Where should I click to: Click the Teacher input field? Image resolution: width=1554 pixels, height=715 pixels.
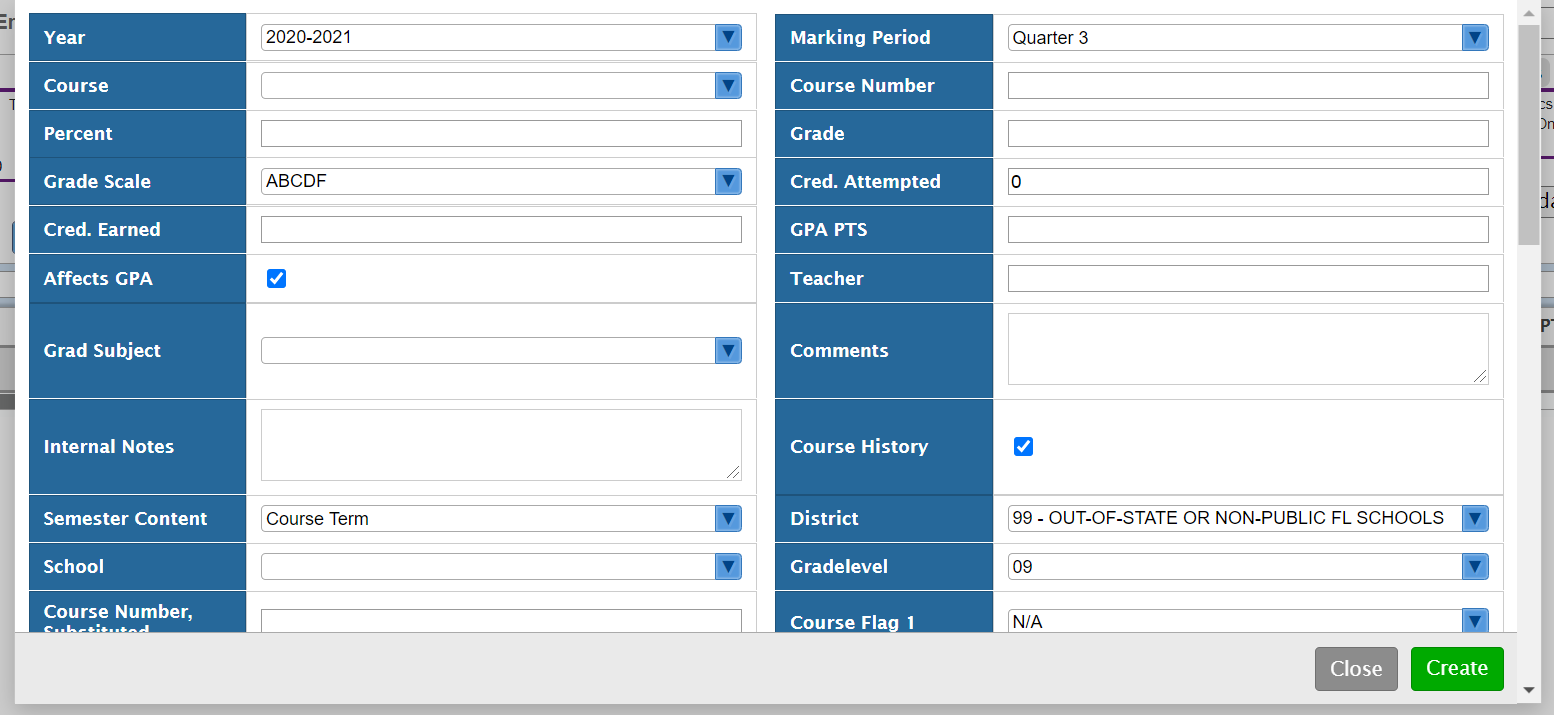(1248, 279)
